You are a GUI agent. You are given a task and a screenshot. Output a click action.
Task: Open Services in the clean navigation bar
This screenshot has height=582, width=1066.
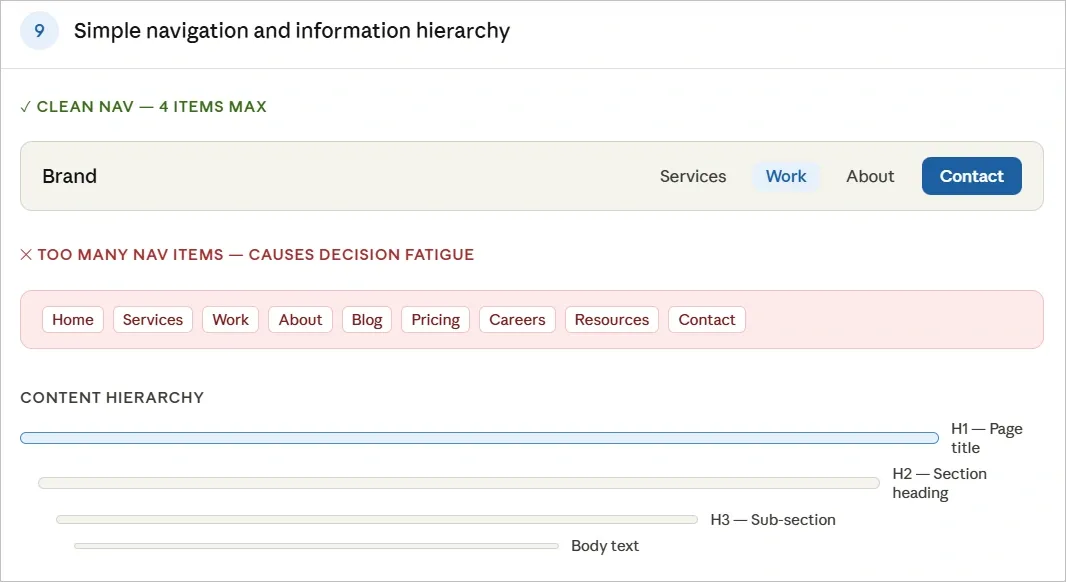(x=693, y=176)
